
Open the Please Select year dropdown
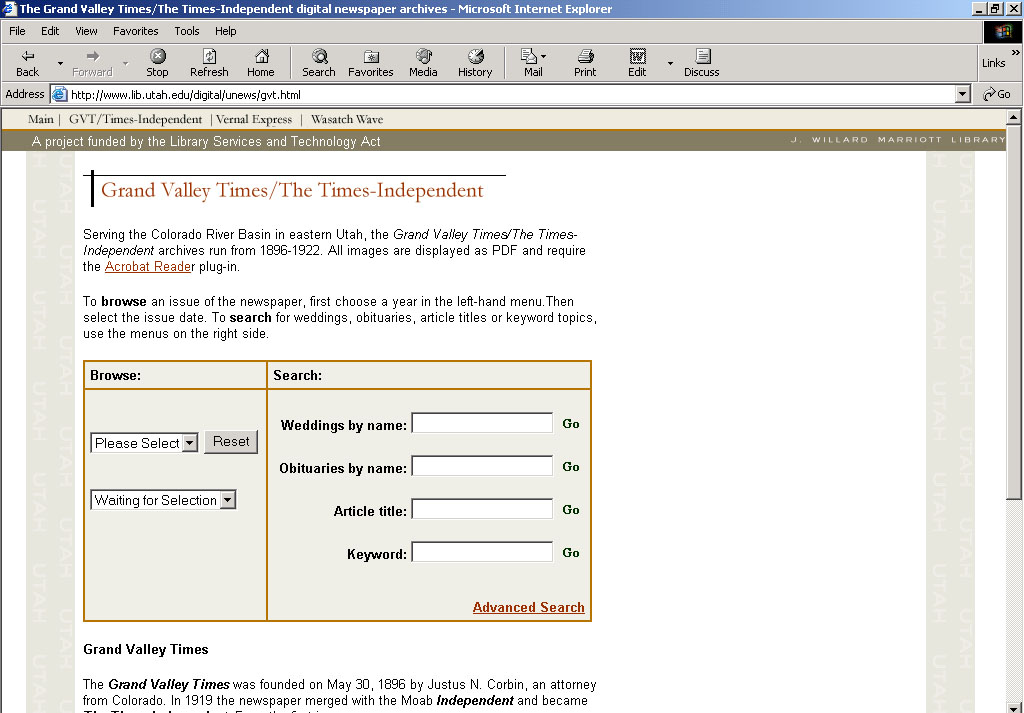pyautogui.click(x=144, y=443)
